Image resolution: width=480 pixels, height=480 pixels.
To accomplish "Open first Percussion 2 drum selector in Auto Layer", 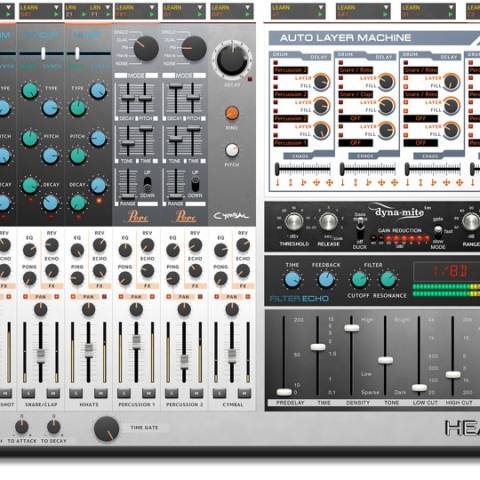I will (x=291, y=70).
